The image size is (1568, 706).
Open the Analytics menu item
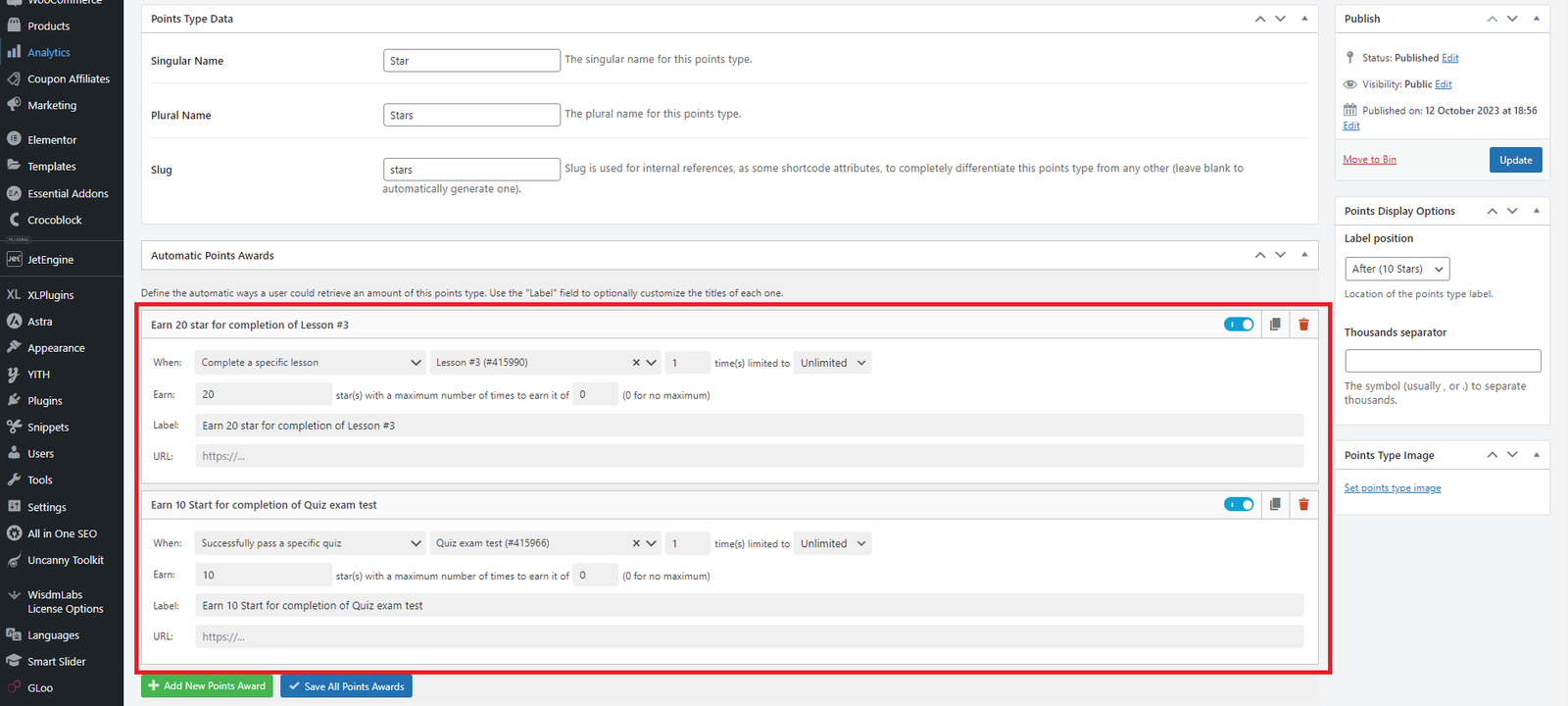pyautogui.click(x=49, y=53)
